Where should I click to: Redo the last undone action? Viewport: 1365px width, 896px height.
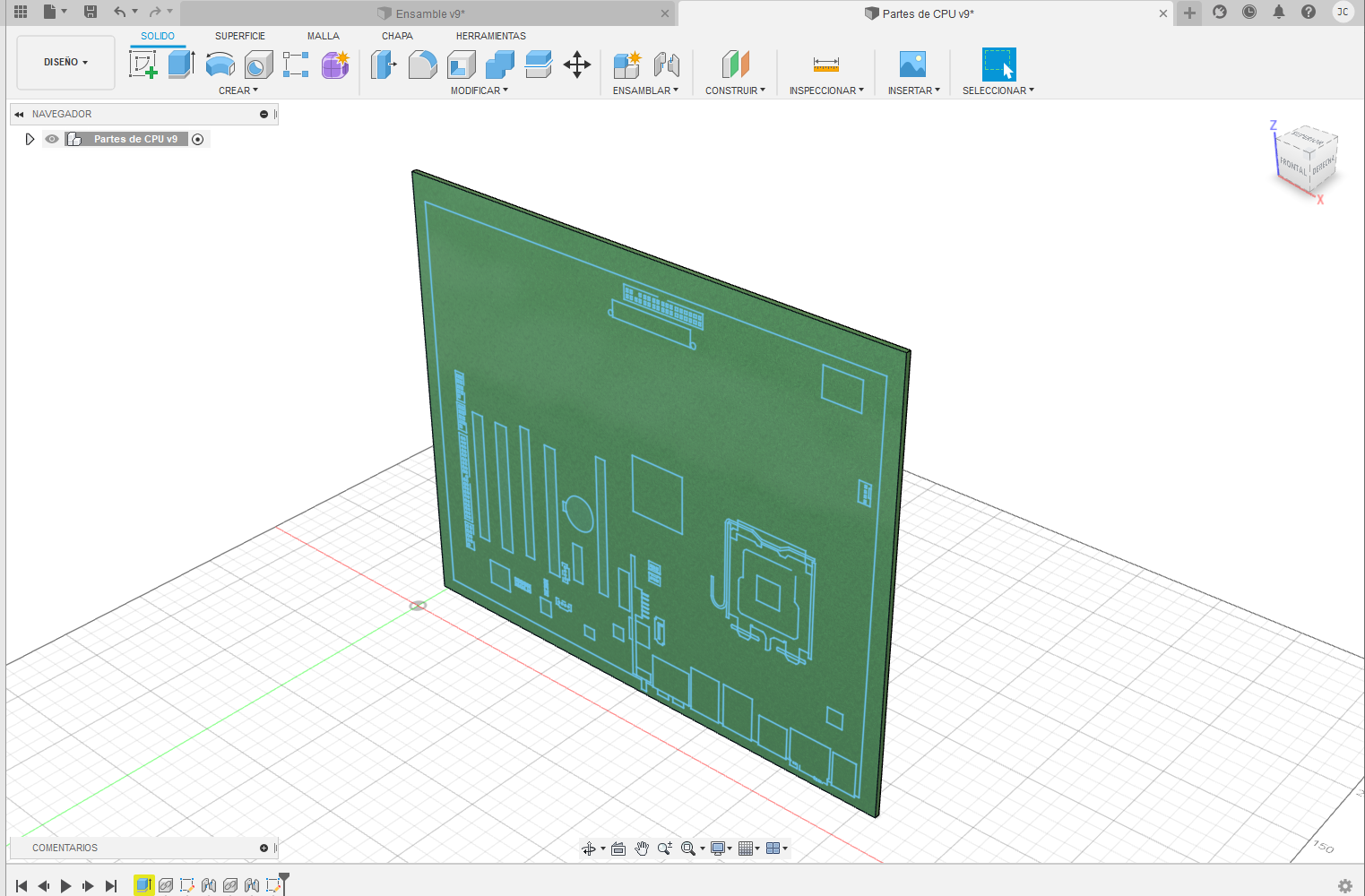[x=155, y=12]
